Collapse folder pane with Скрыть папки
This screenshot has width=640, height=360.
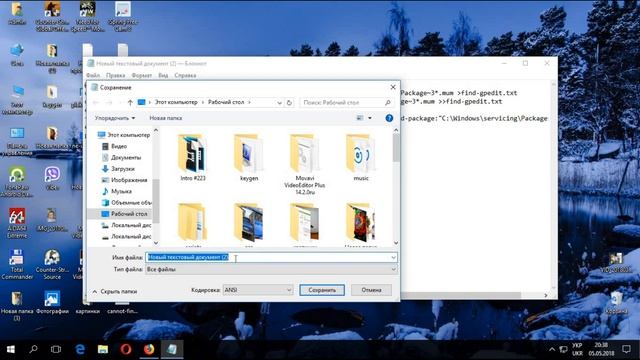pos(115,291)
